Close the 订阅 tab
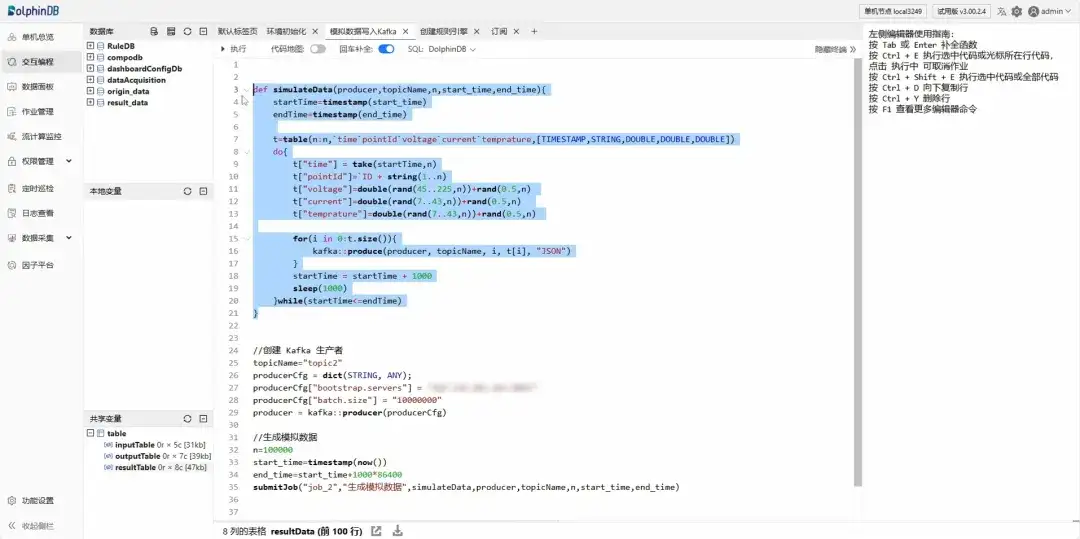Image resolution: width=1080 pixels, height=539 pixels. [x=516, y=32]
